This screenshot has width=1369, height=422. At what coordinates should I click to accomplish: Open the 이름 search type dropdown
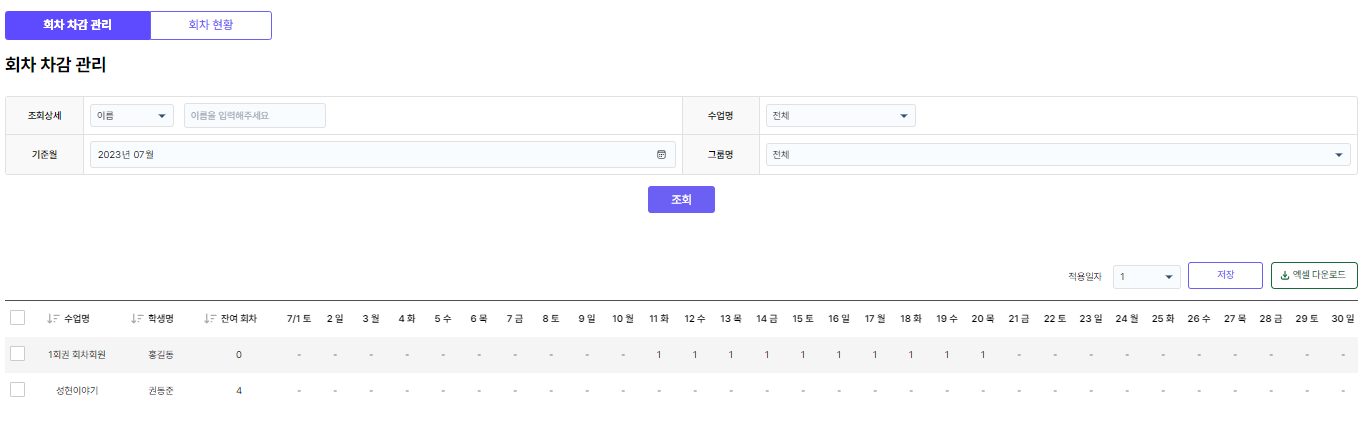pos(132,116)
